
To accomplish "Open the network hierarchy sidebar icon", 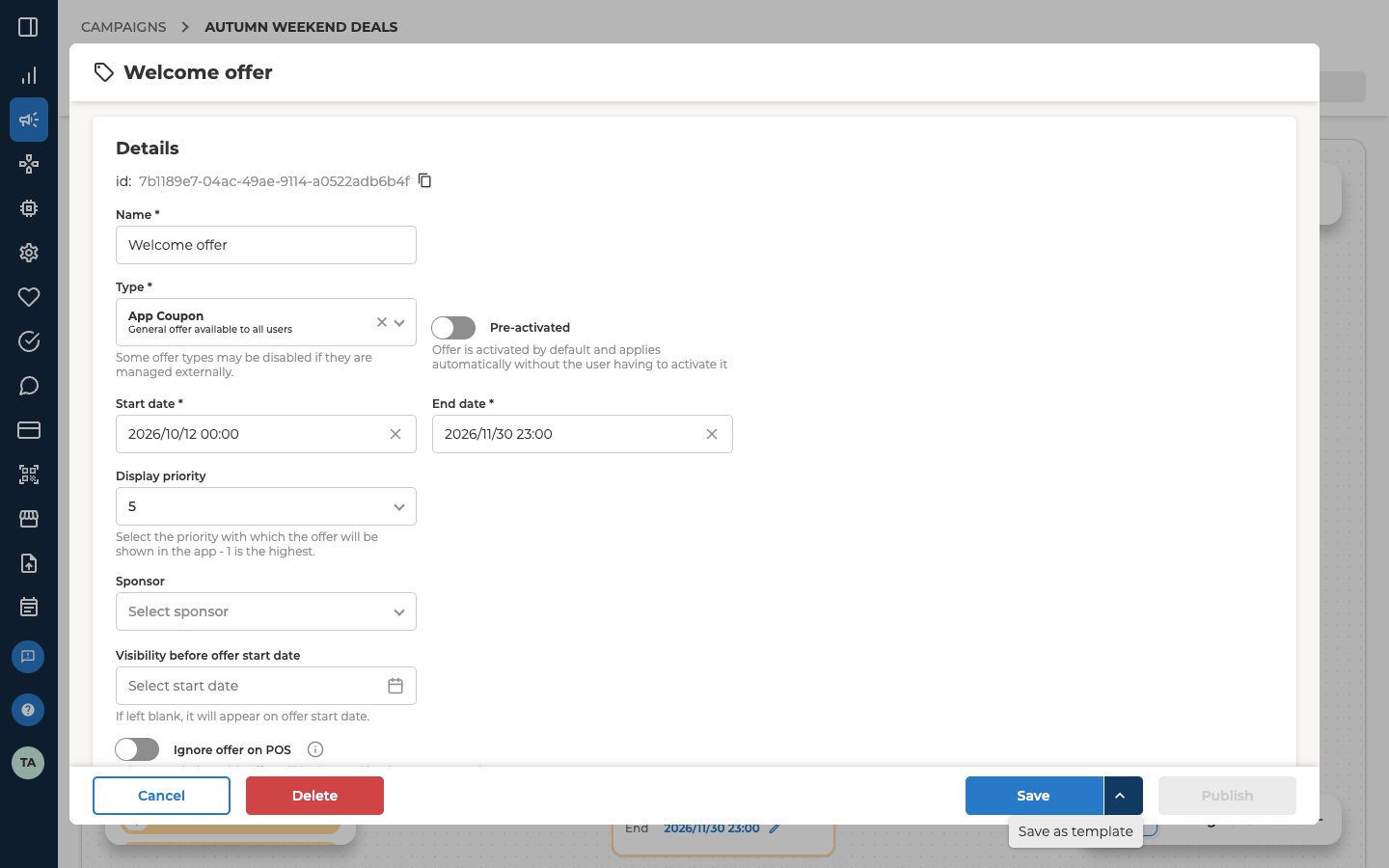I will [29, 164].
